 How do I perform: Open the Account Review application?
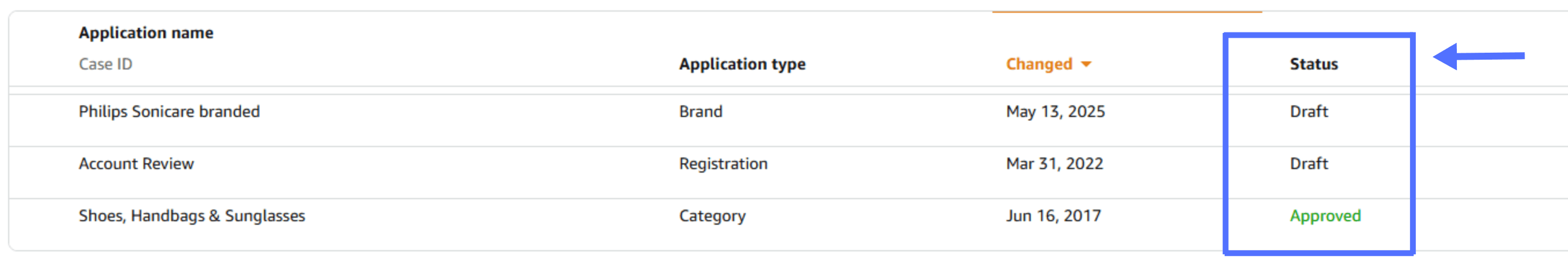(136, 164)
